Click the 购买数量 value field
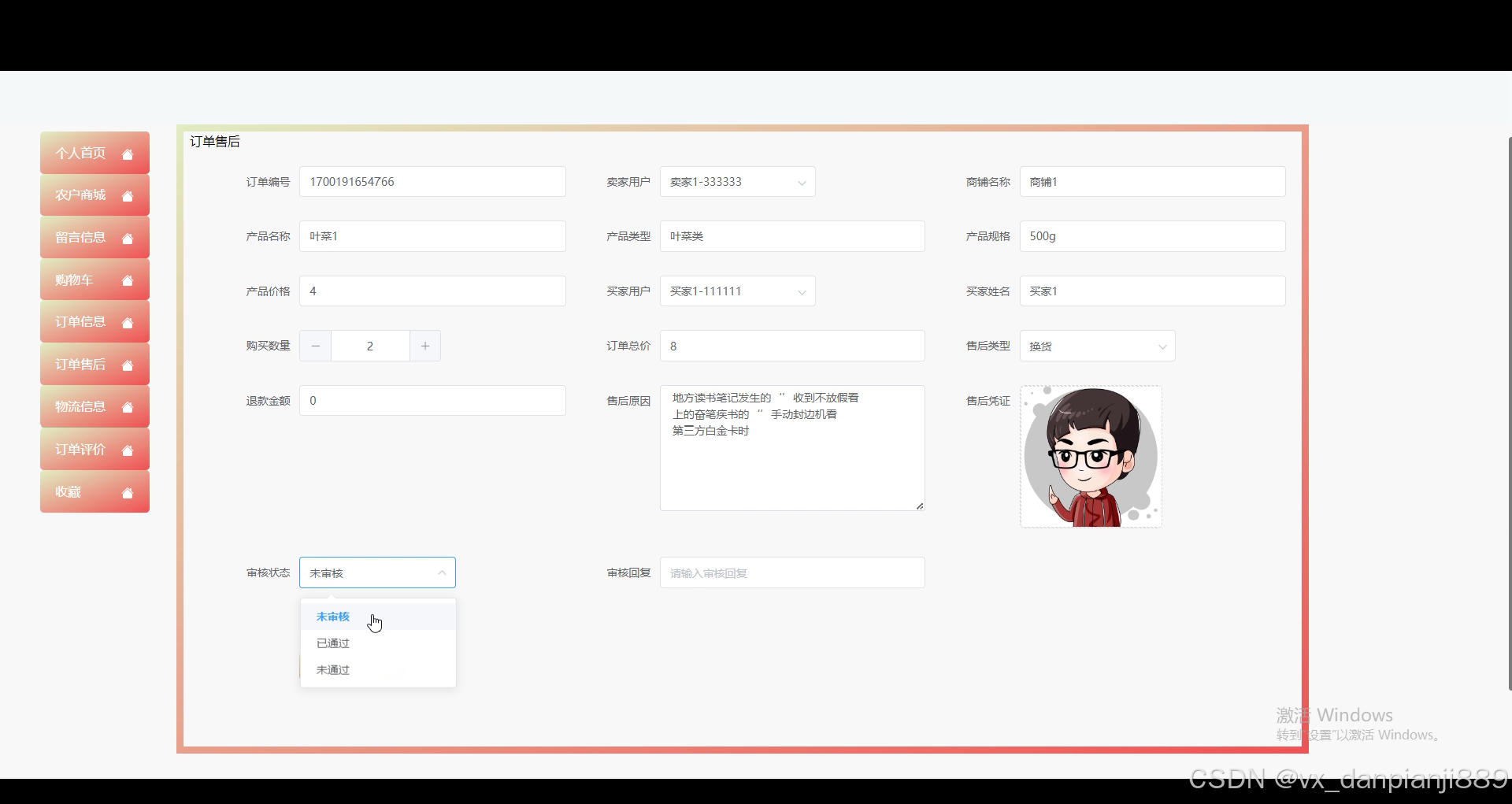 coord(370,346)
